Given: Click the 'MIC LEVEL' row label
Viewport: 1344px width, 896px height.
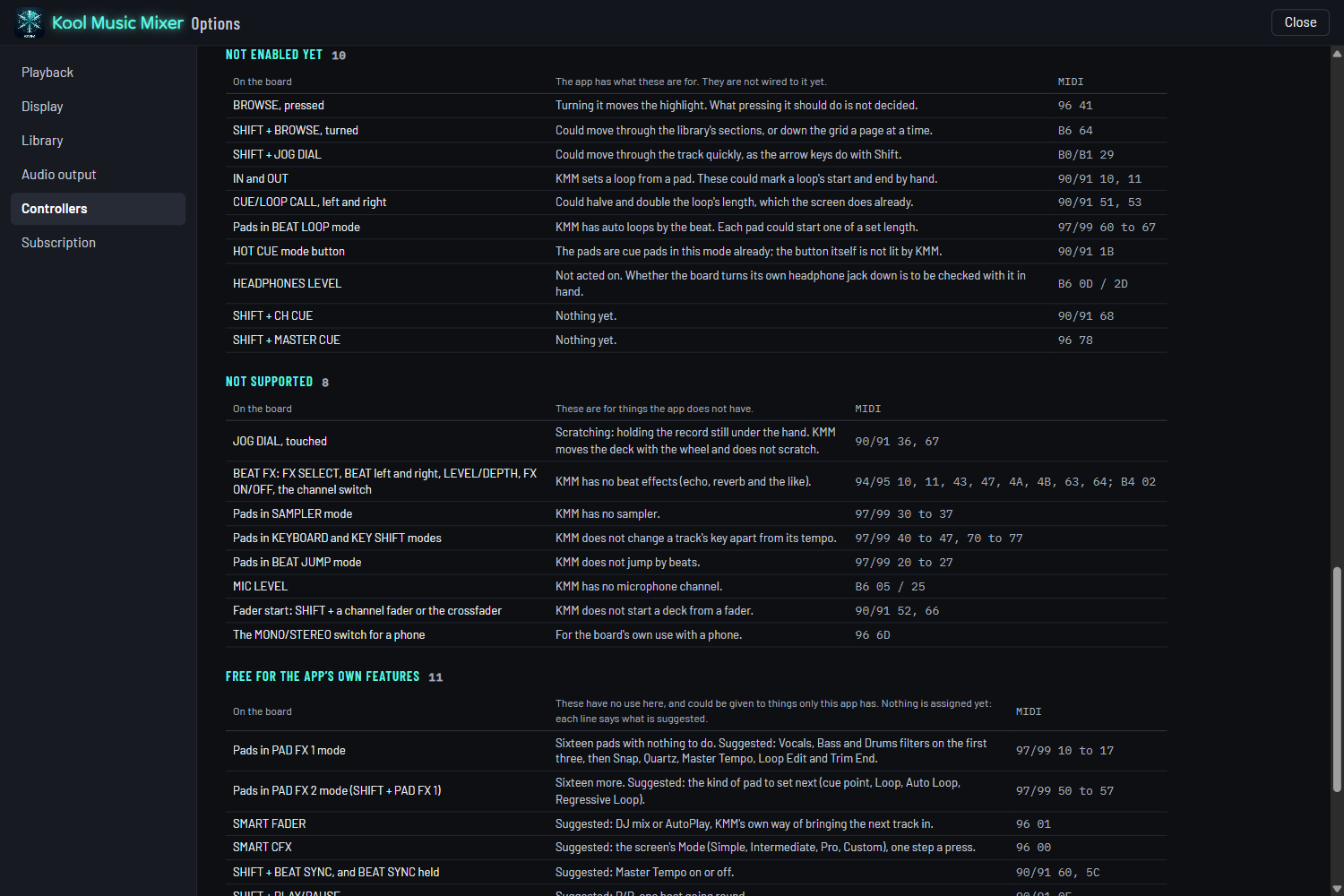Looking at the screenshot, I should (261, 587).
